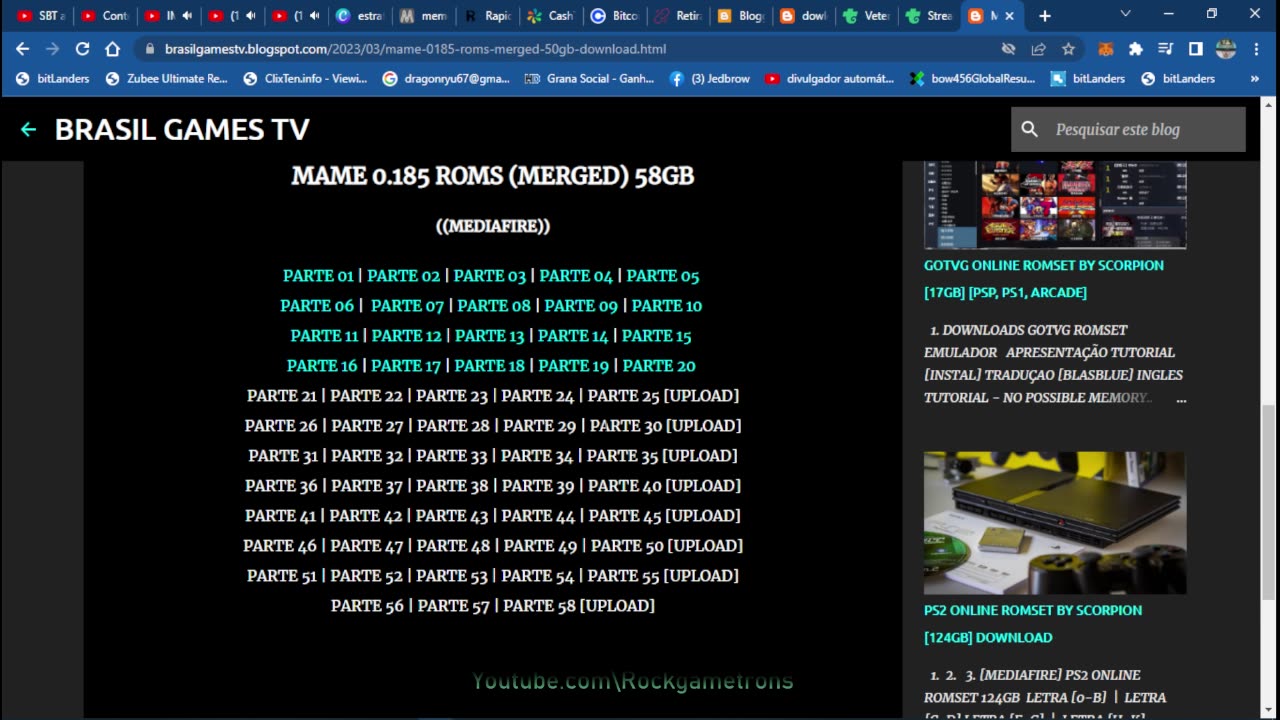Open the media control playlist icon

(x=1165, y=49)
